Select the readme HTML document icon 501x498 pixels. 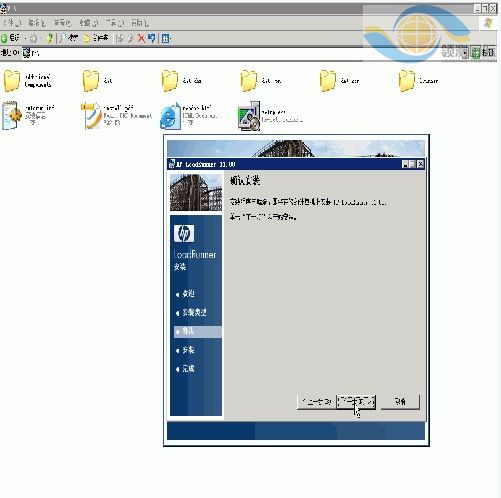170,116
